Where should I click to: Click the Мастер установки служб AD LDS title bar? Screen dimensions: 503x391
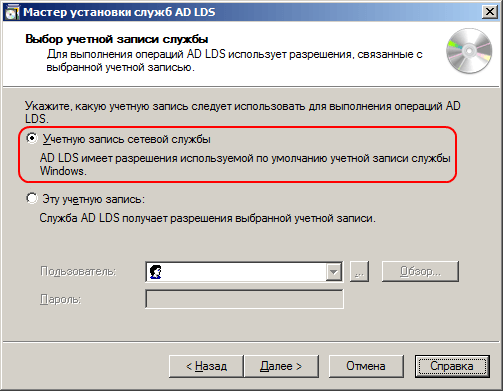[119, 12]
